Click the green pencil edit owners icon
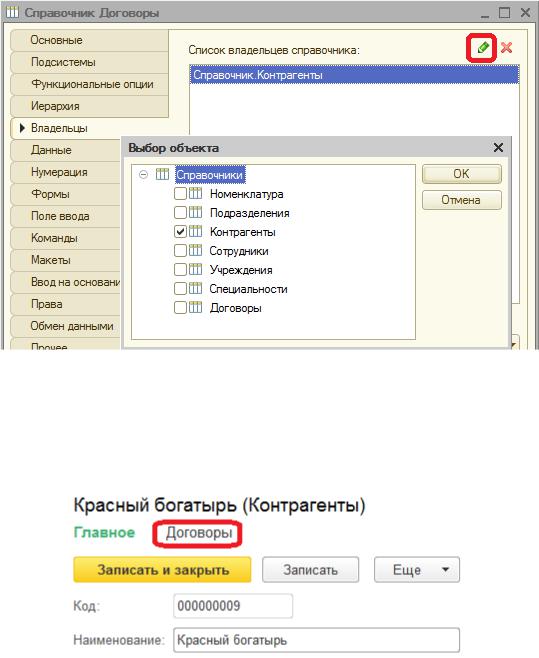539x658 pixels. 483,47
